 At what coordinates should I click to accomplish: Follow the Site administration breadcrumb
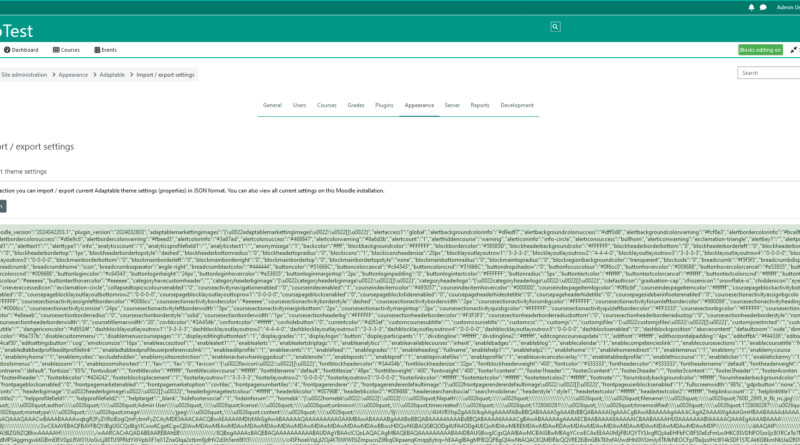[23, 75]
